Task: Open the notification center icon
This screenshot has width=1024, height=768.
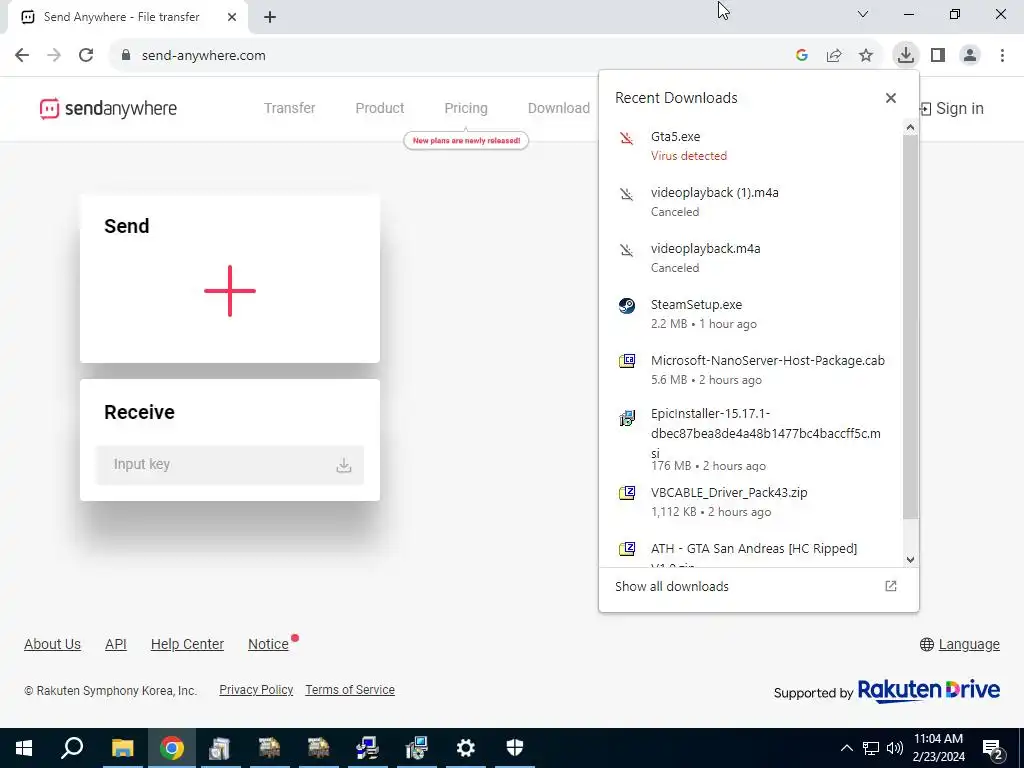Action: [993, 749]
